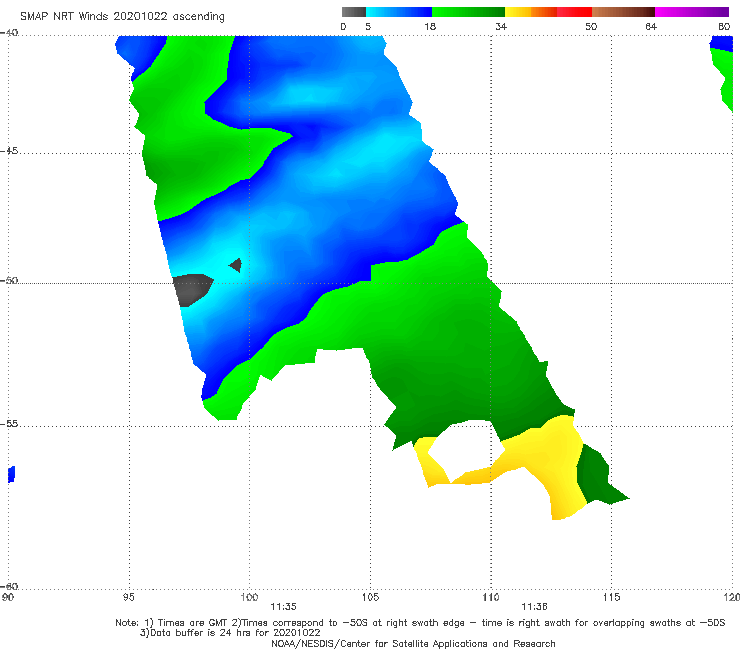Click the color bar label '64'

coord(651,26)
